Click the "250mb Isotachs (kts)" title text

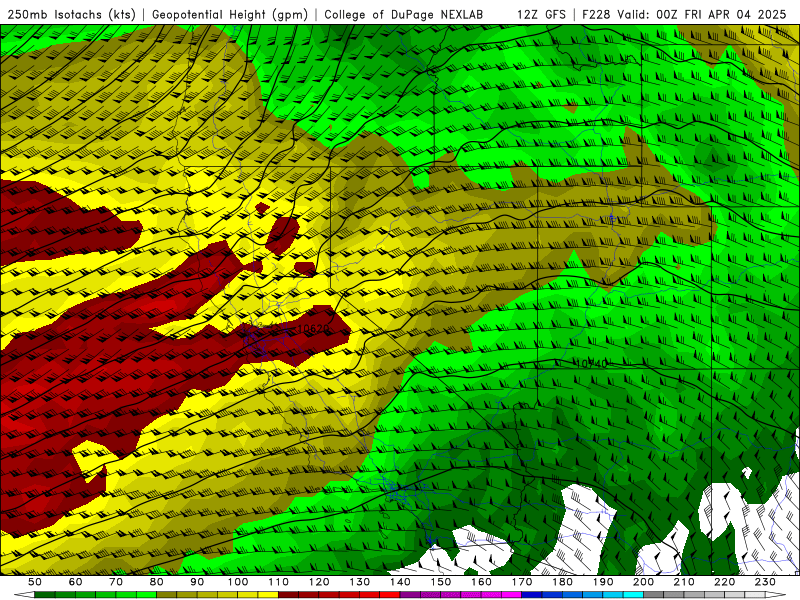[x=71, y=14]
